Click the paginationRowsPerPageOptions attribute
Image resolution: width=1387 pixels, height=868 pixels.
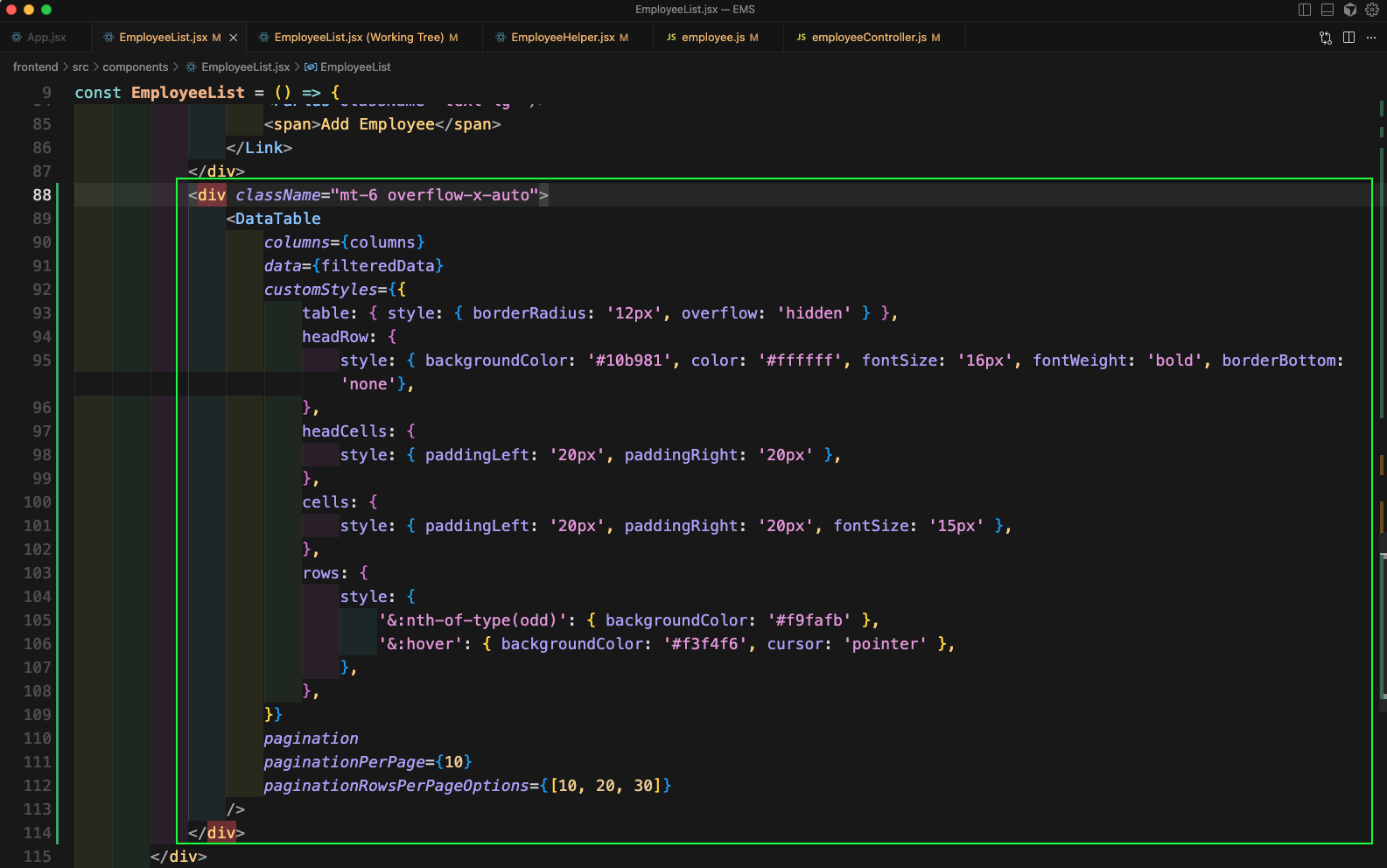point(396,786)
